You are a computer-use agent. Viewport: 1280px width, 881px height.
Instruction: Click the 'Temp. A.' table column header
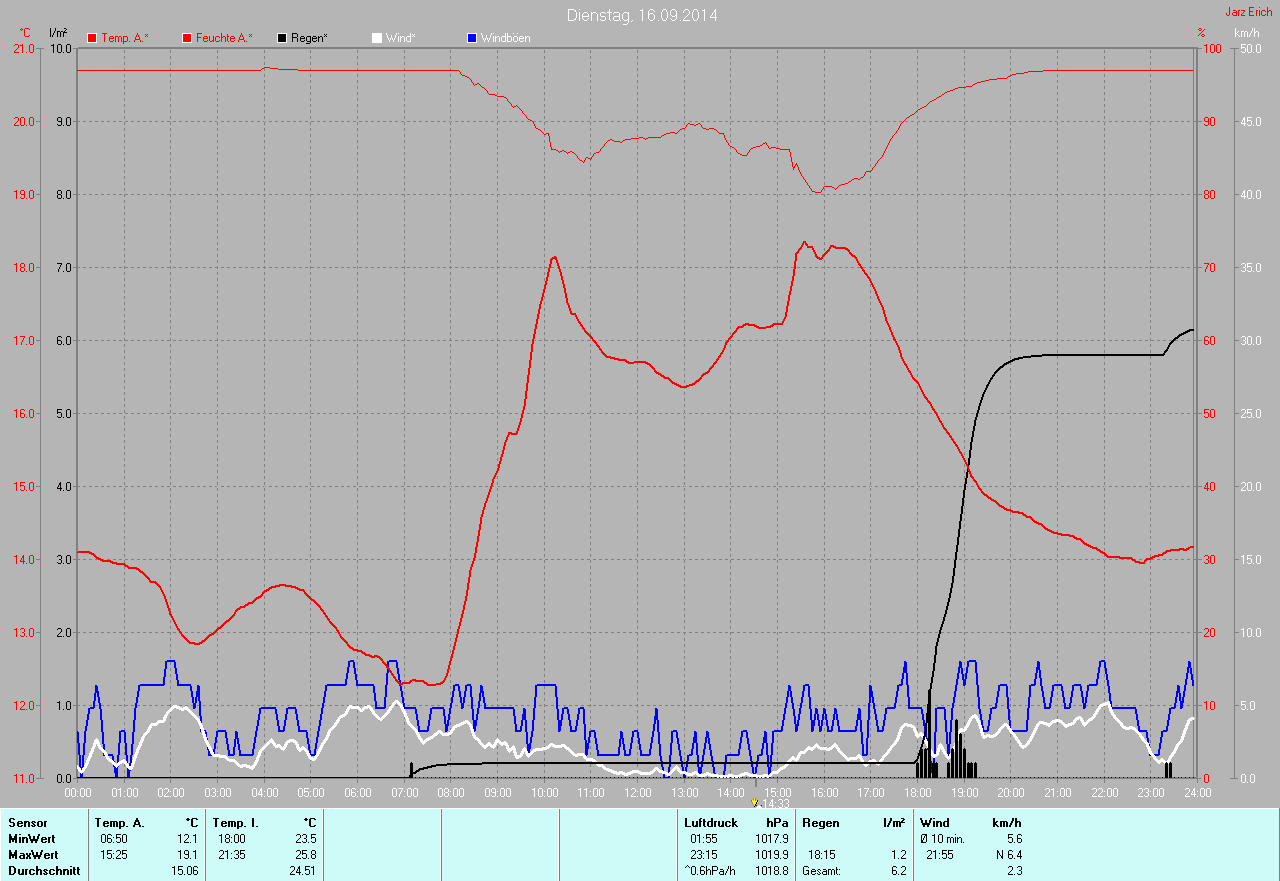[x=120, y=822]
